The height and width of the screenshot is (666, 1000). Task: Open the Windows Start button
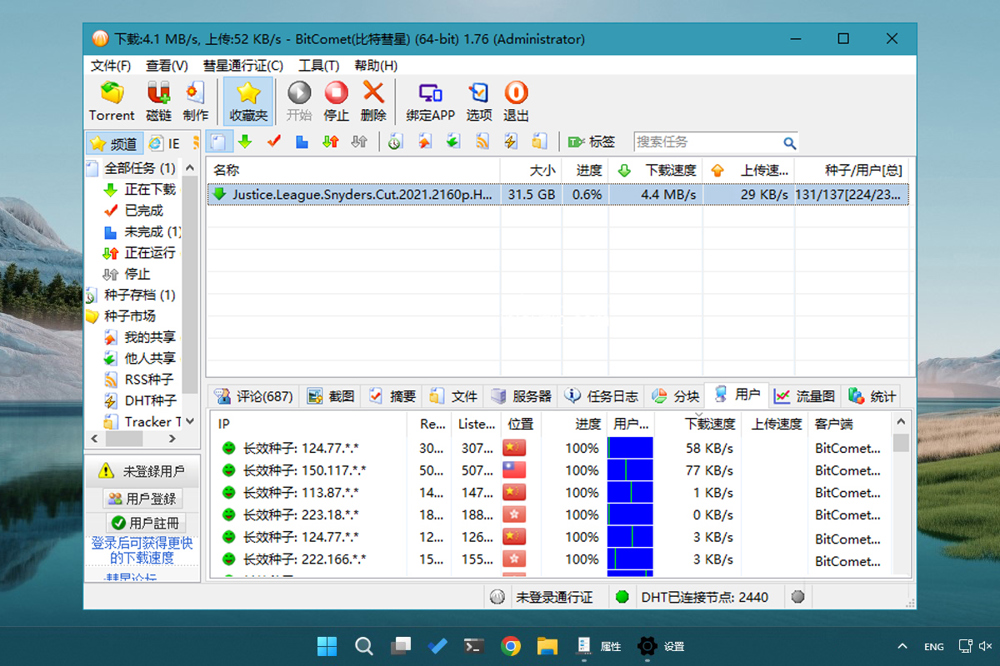pyautogui.click(x=327, y=646)
